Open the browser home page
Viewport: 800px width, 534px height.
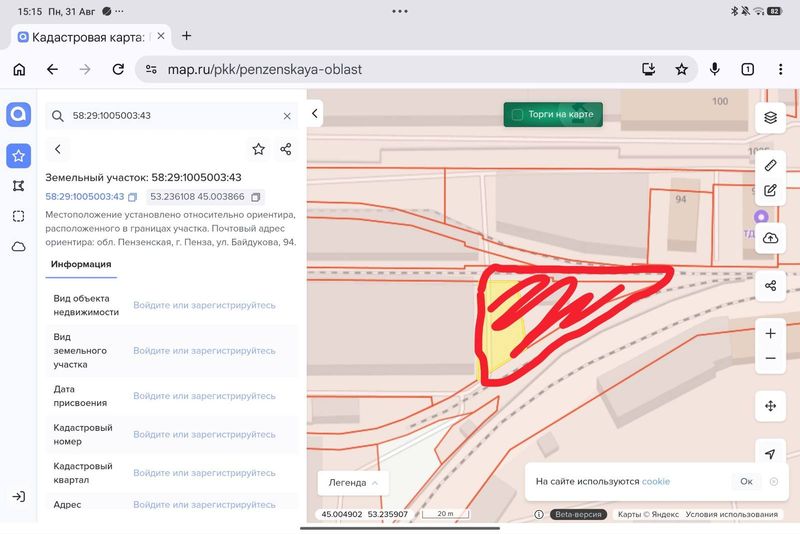click(x=19, y=69)
